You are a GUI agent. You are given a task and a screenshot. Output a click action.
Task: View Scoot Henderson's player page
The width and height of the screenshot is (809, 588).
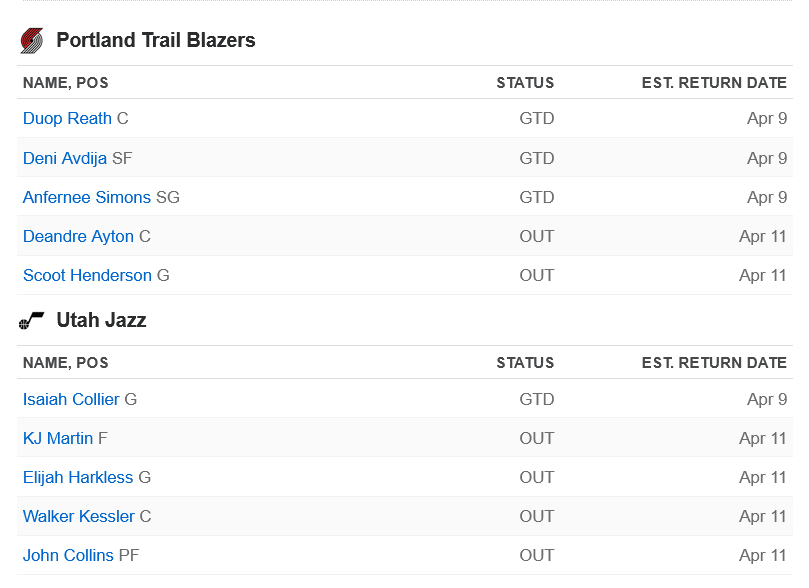(87, 275)
